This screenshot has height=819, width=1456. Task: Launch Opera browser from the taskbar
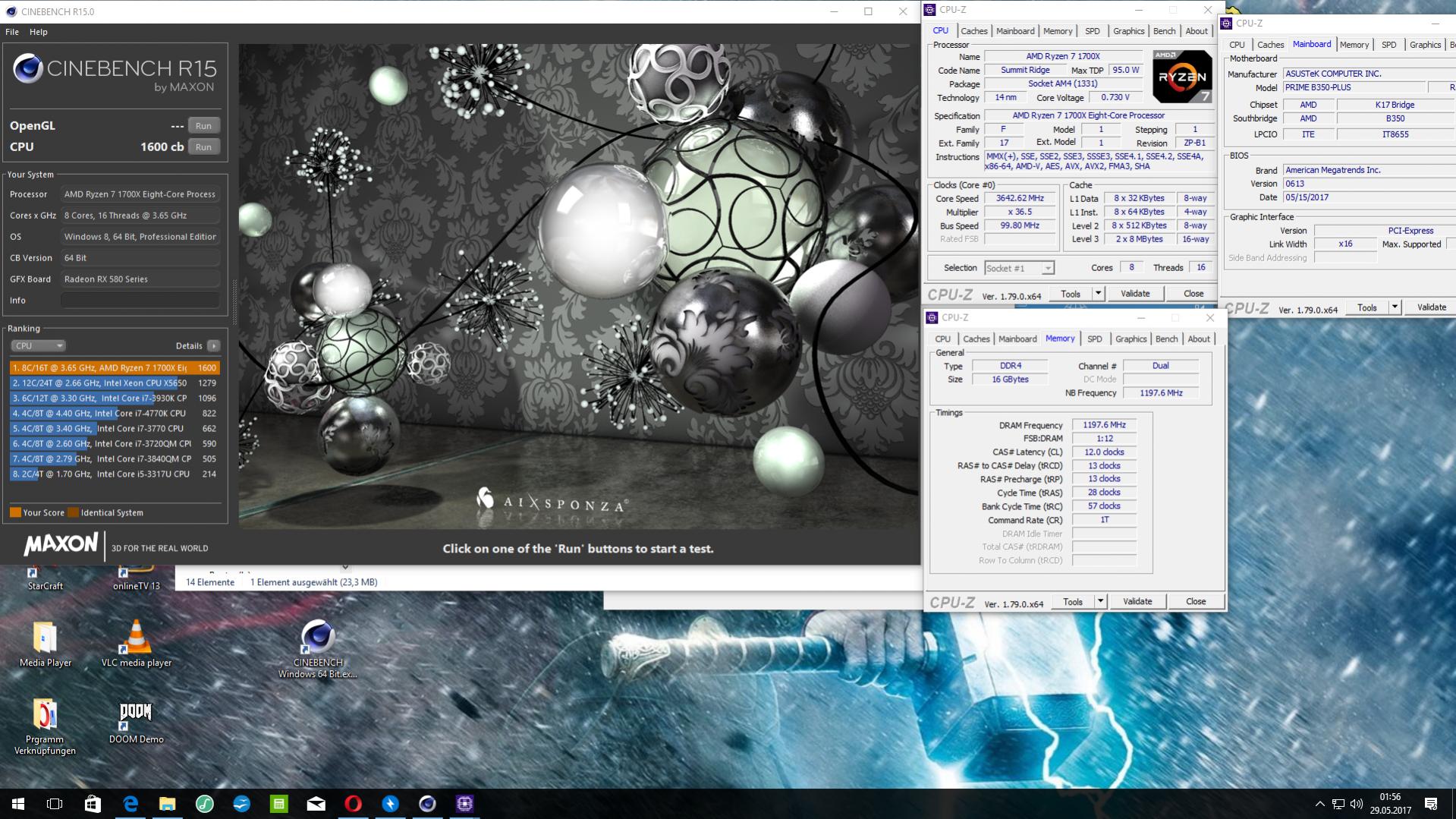353,804
